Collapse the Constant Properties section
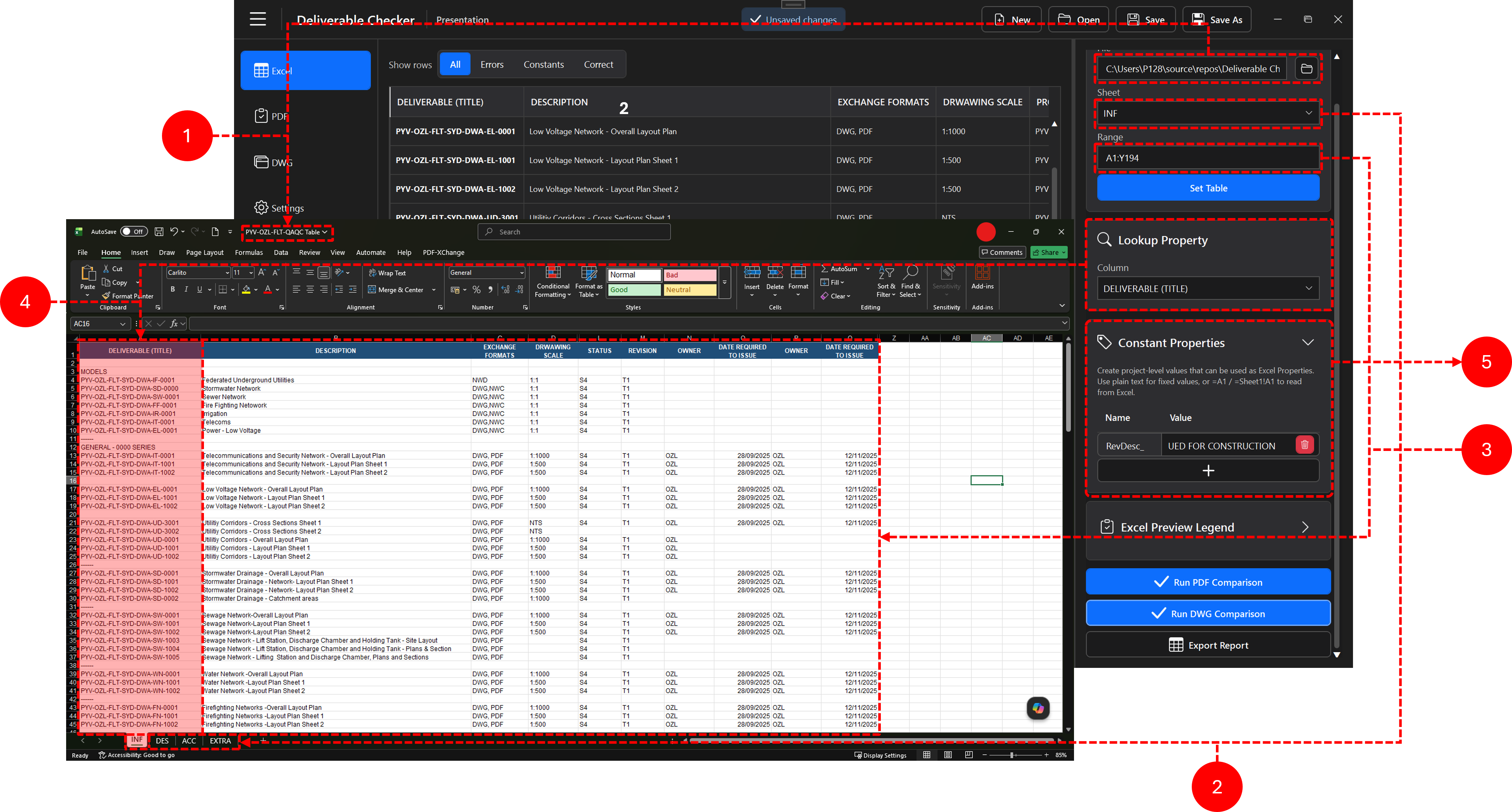This screenshot has height=812, width=1512. (x=1307, y=342)
